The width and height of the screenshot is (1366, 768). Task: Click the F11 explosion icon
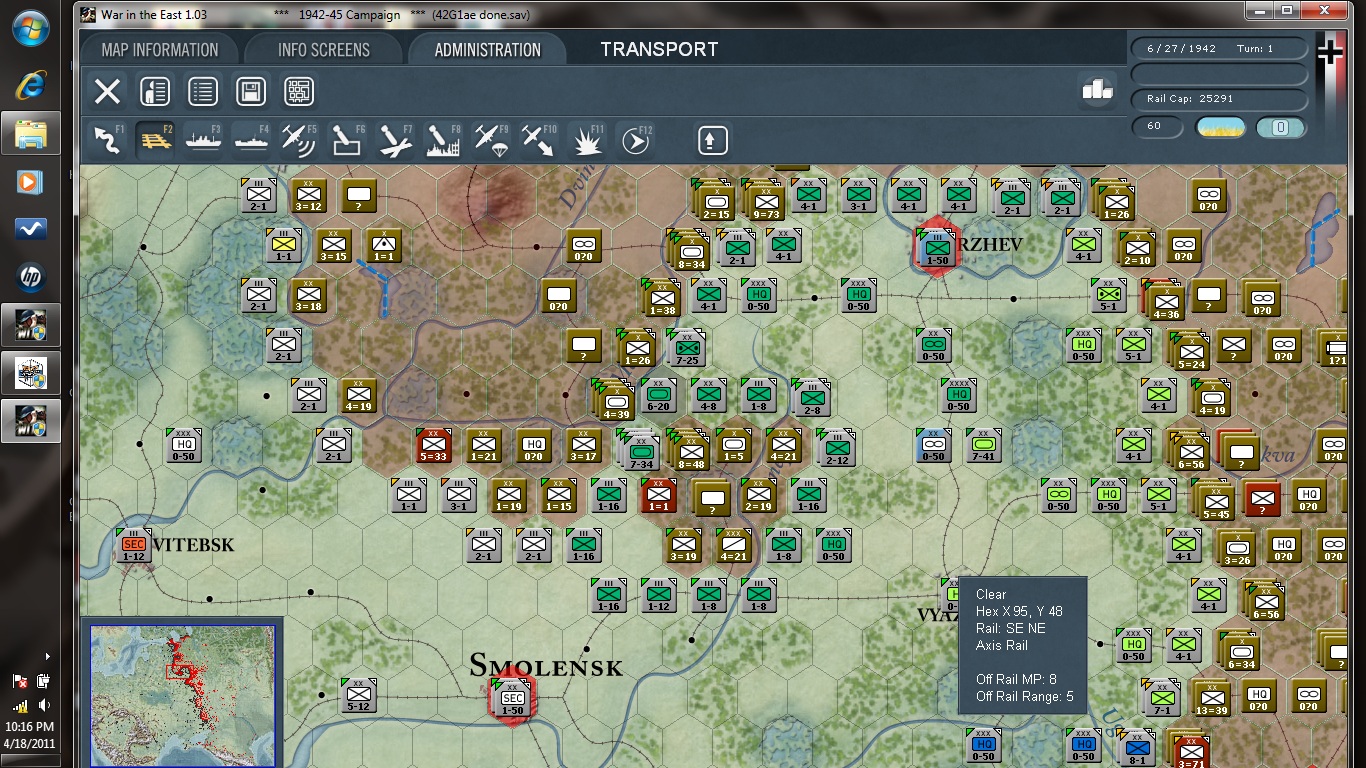[x=588, y=140]
